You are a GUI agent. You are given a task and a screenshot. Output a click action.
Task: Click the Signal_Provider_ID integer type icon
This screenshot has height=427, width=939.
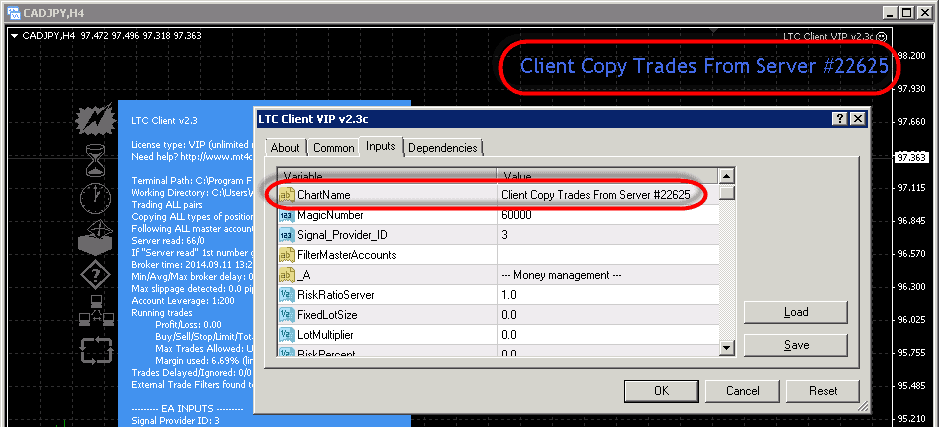click(x=287, y=235)
